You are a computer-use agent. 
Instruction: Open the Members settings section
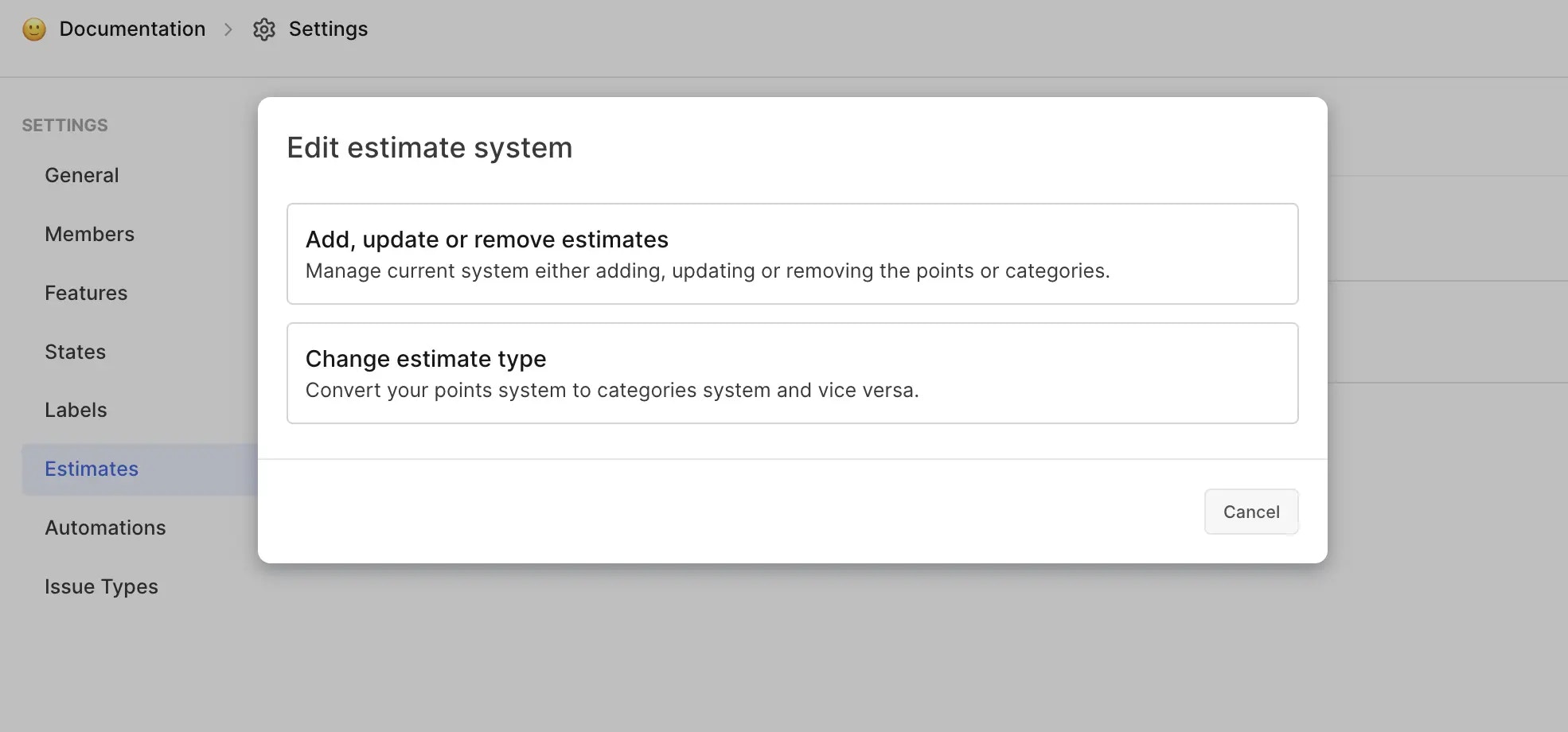pos(89,233)
